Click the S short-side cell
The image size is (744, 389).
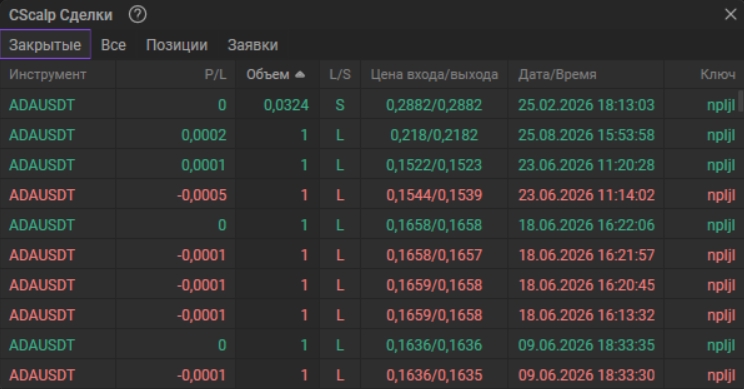[340, 105]
